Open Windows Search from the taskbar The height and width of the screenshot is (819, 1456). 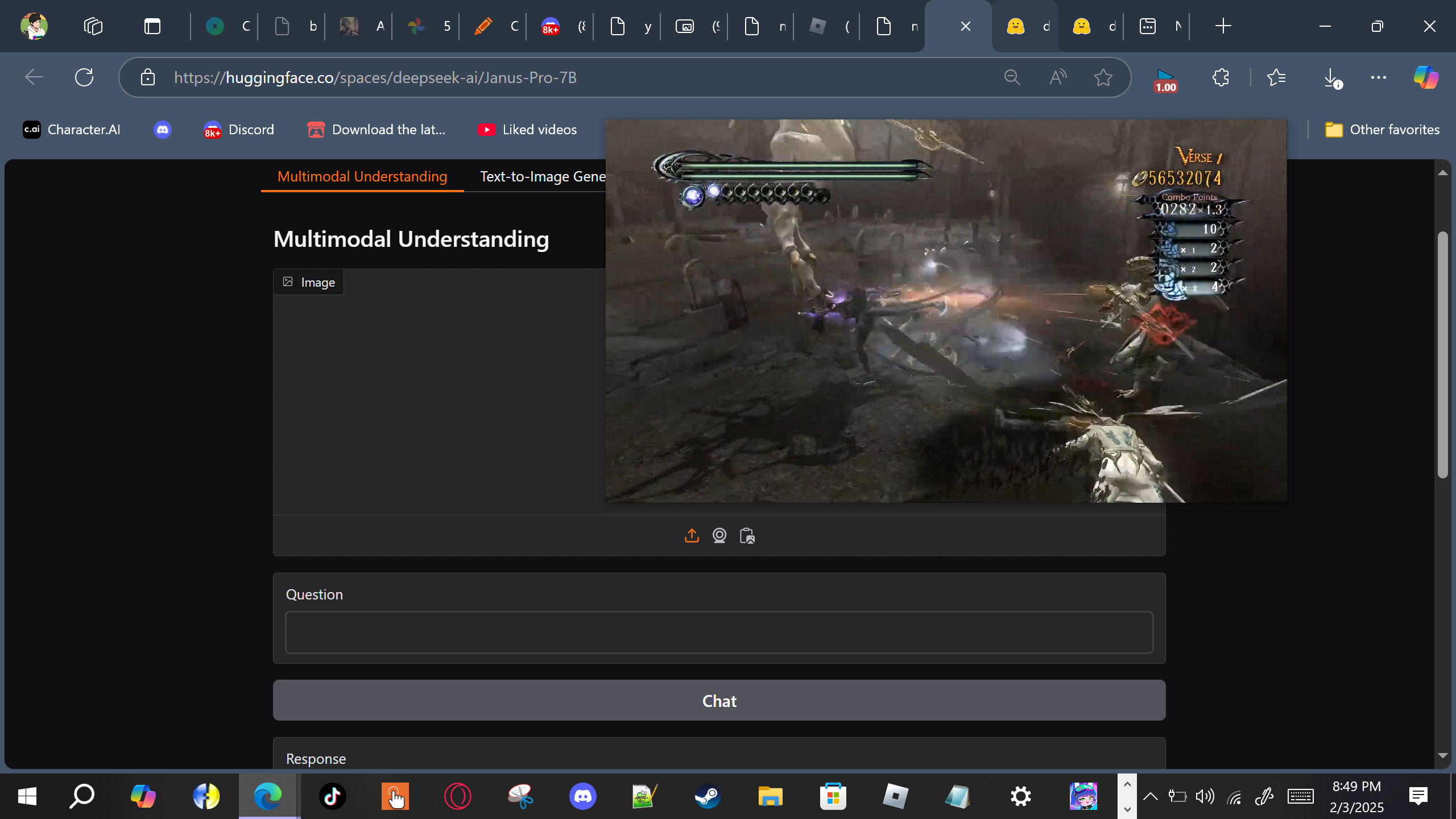pyautogui.click(x=82, y=796)
